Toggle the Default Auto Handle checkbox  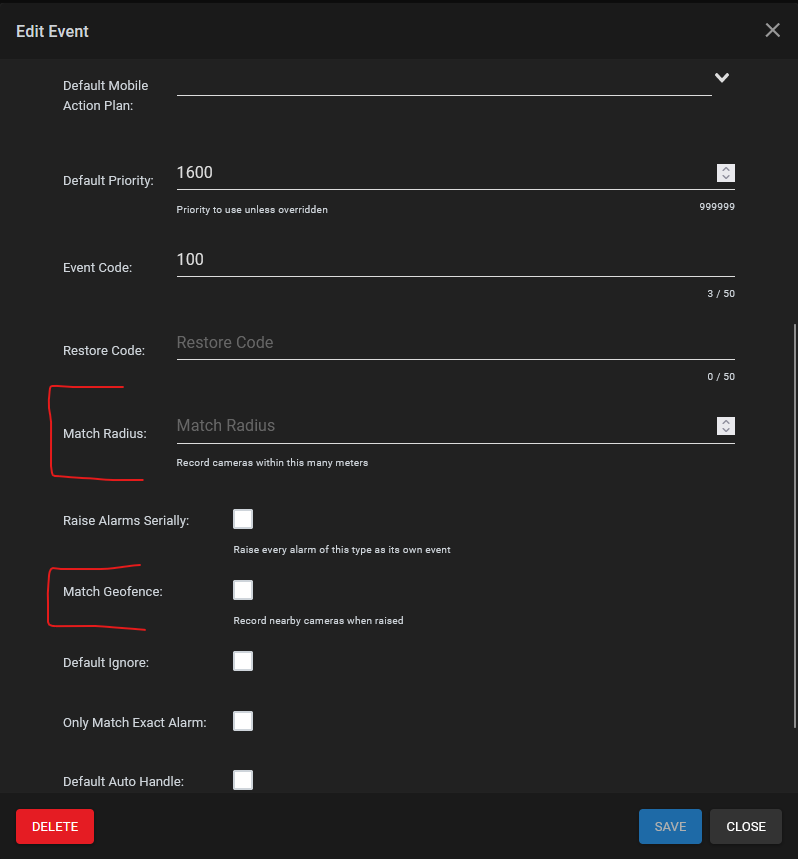[x=243, y=780]
